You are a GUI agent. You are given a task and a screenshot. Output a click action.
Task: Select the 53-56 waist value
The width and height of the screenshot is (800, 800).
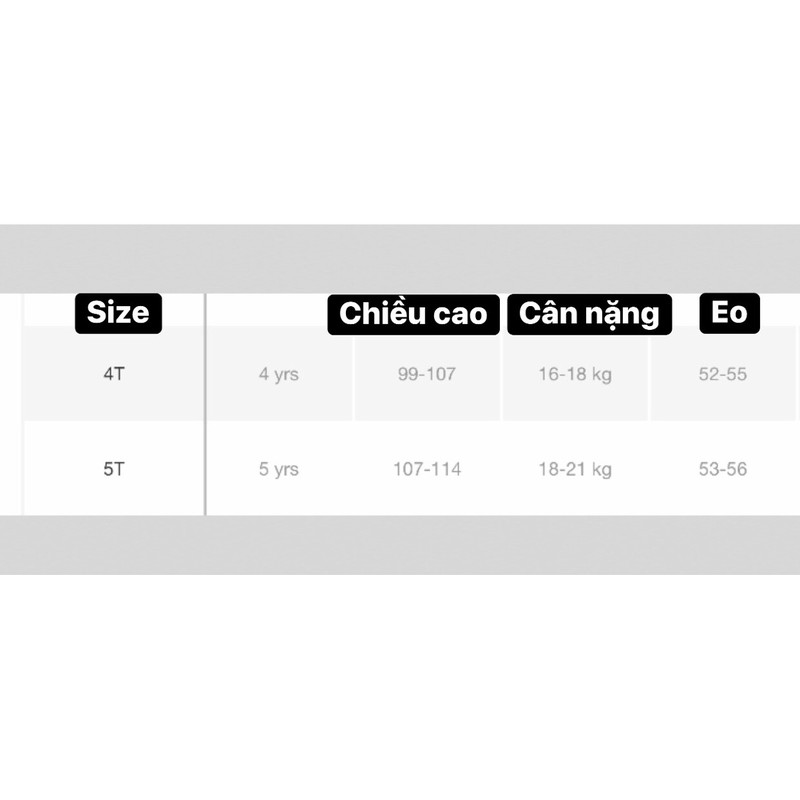point(723,469)
